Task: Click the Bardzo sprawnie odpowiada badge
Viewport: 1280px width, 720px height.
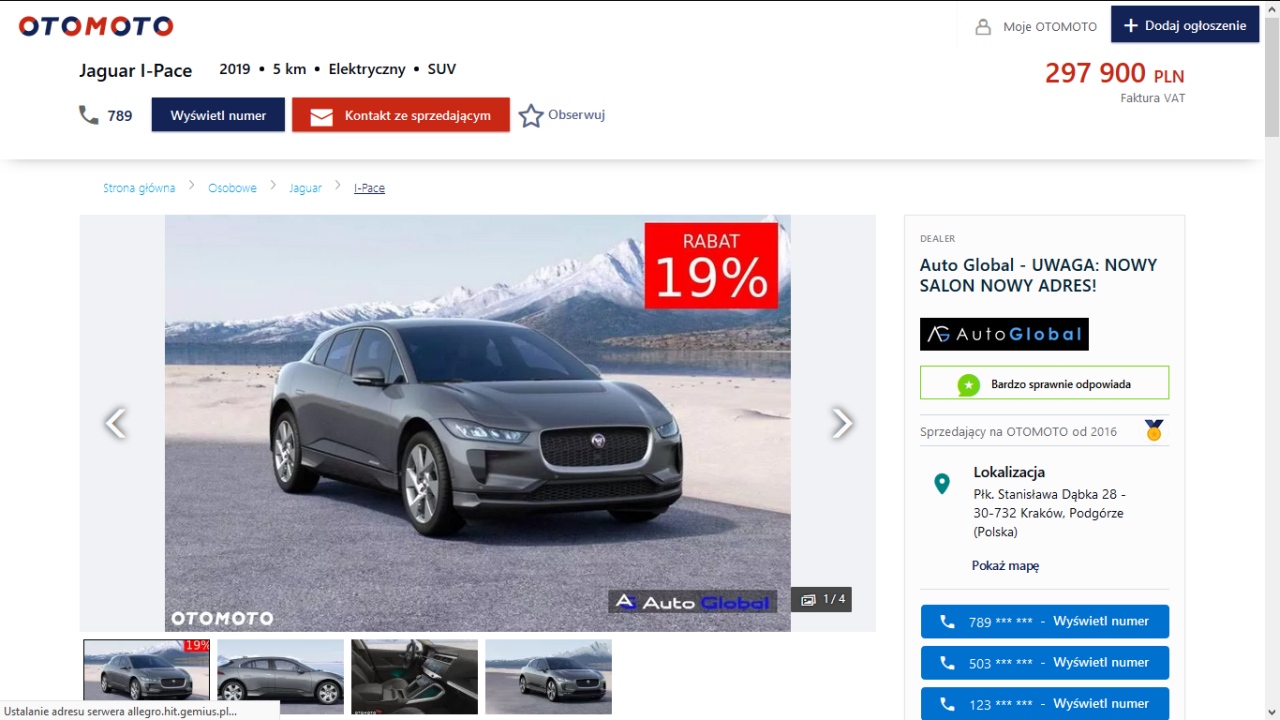Action: 1045,383
